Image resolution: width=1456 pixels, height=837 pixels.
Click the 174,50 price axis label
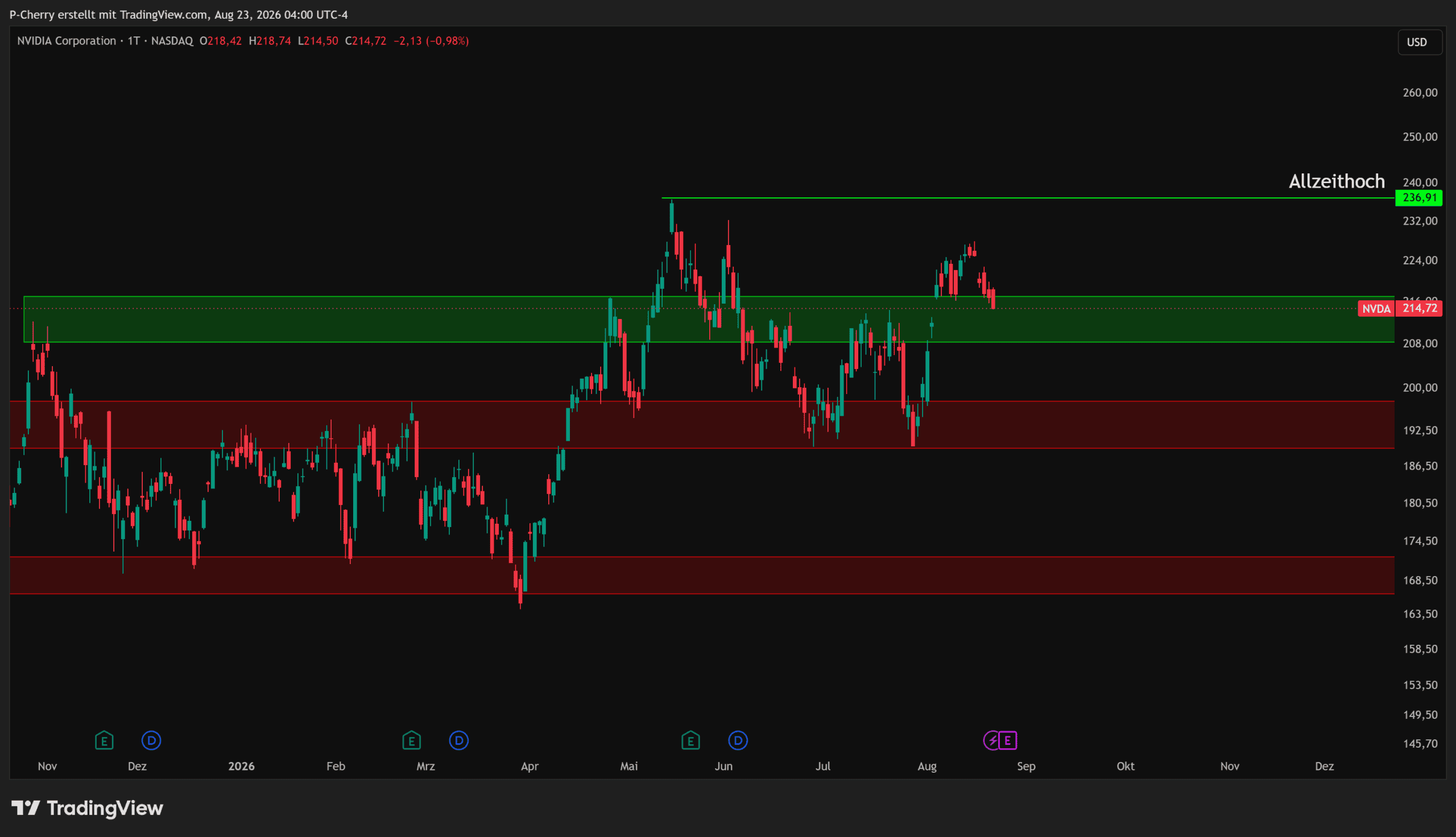pyautogui.click(x=1420, y=541)
